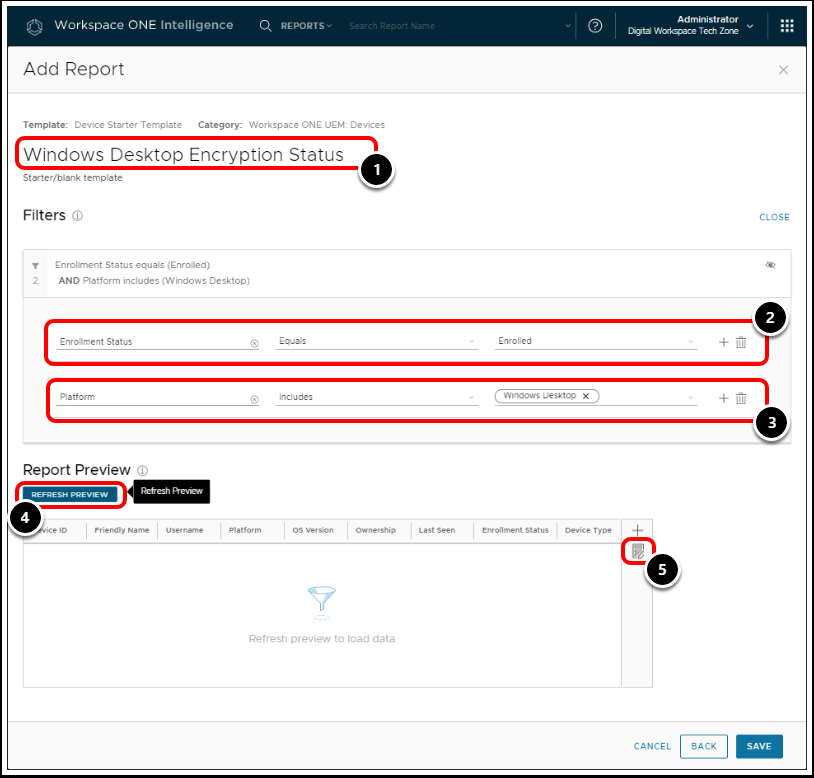The width and height of the screenshot is (814, 778).
Task: Click the search magnifier icon
Action: point(265,26)
